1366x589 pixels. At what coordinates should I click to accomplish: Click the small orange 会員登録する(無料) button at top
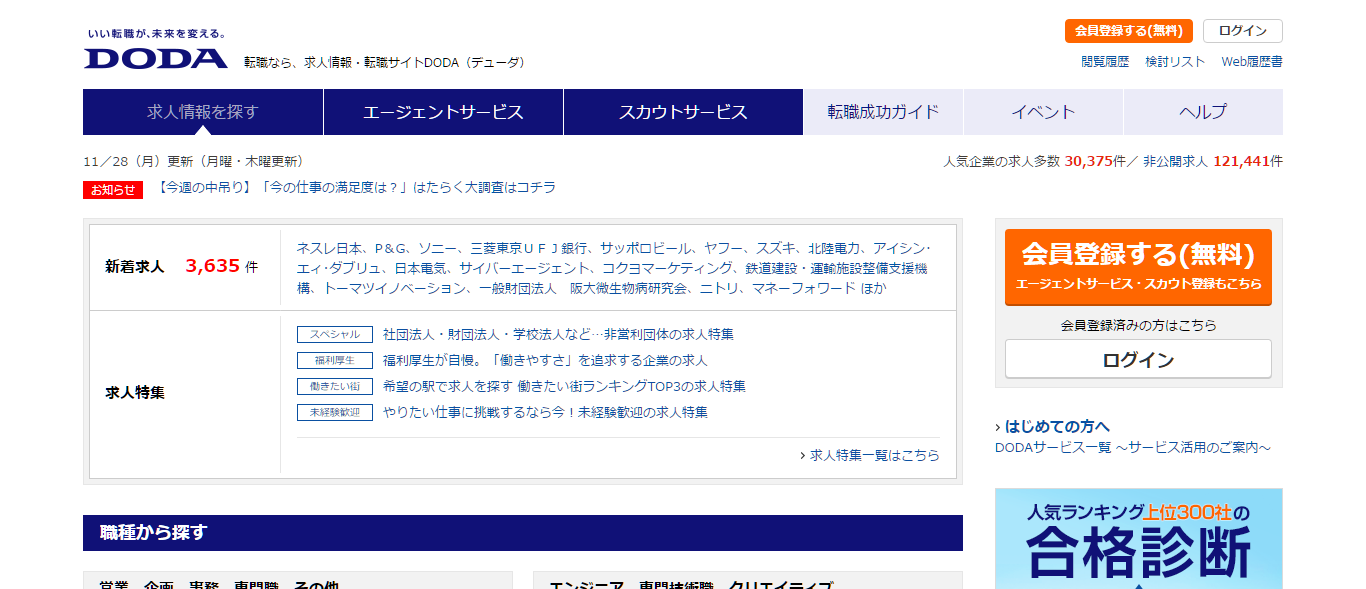click(1129, 31)
